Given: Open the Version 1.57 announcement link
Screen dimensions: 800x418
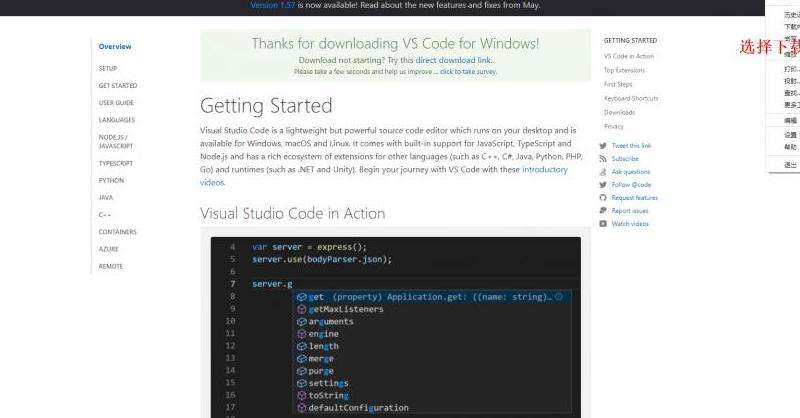Looking at the screenshot, I should click(x=272, y=5).
